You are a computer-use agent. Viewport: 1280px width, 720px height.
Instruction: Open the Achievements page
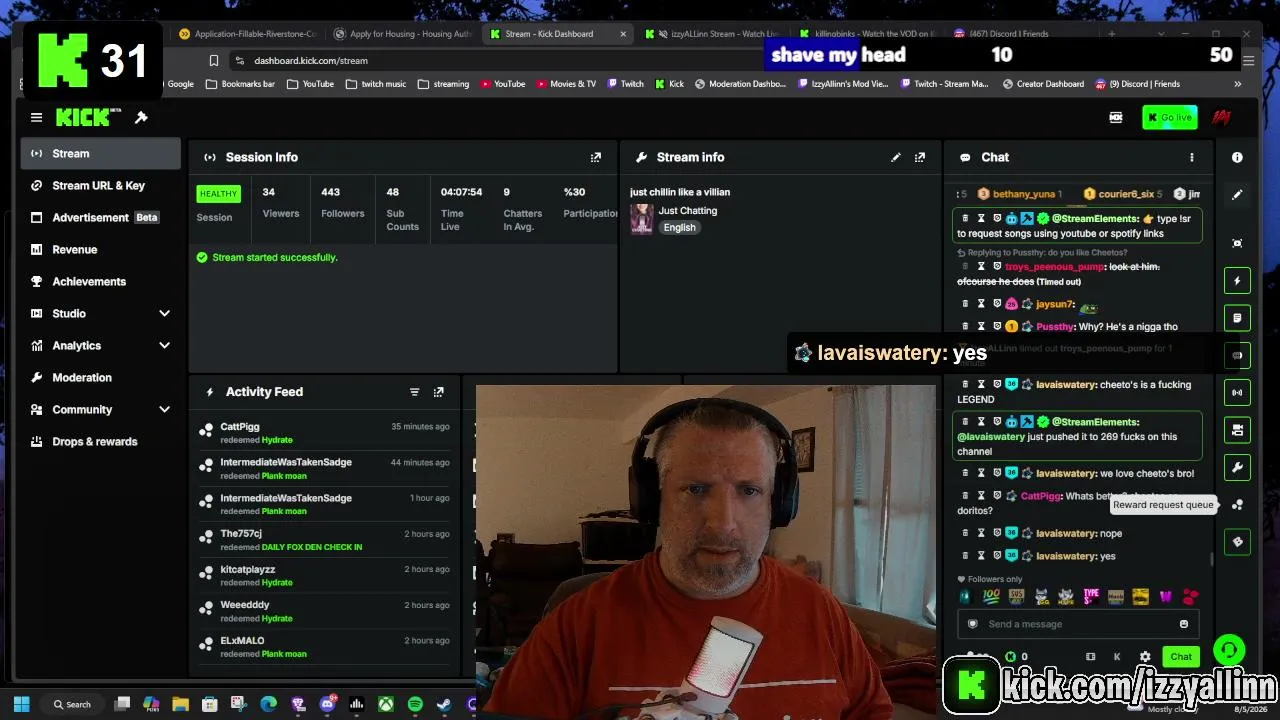(x=100, y=281)
